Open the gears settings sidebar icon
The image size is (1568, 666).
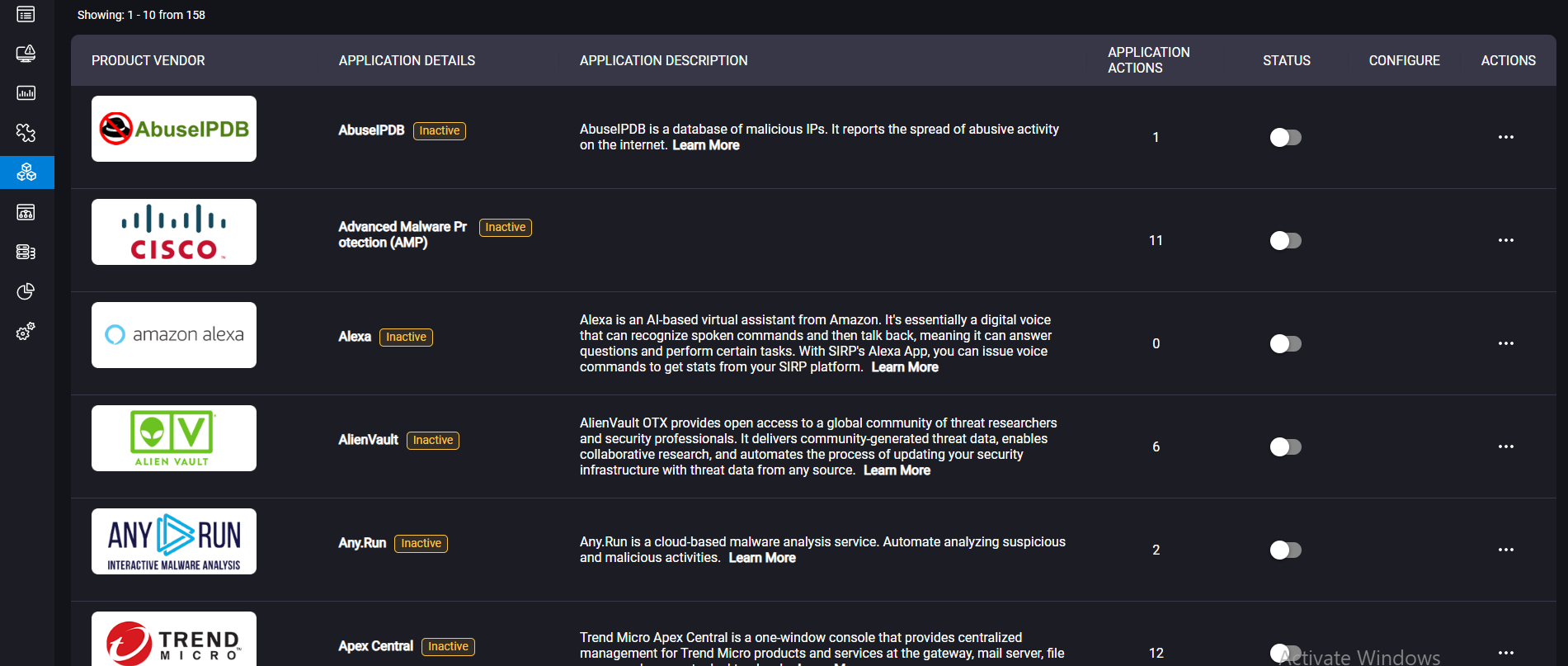click(x=26, y=331)
